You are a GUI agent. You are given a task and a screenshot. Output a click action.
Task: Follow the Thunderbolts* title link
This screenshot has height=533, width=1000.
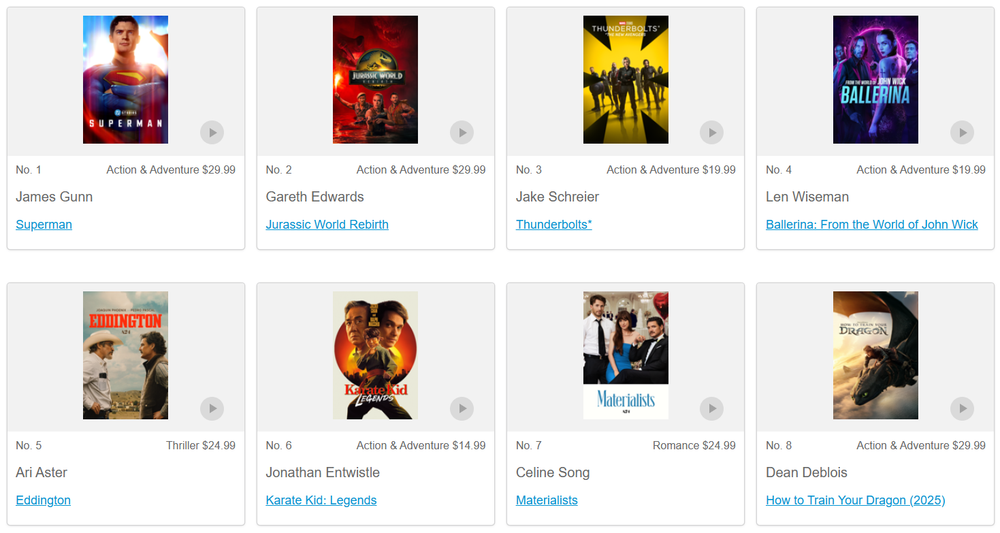click(554, 224)
